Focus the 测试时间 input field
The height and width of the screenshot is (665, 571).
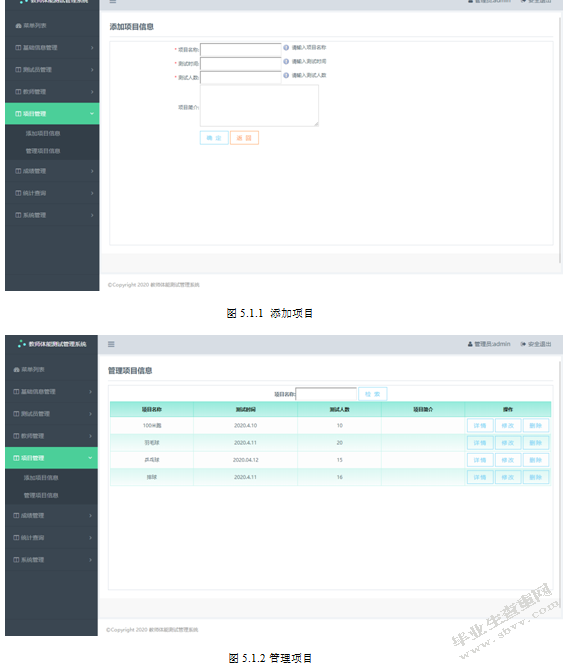tap(241, 64)
